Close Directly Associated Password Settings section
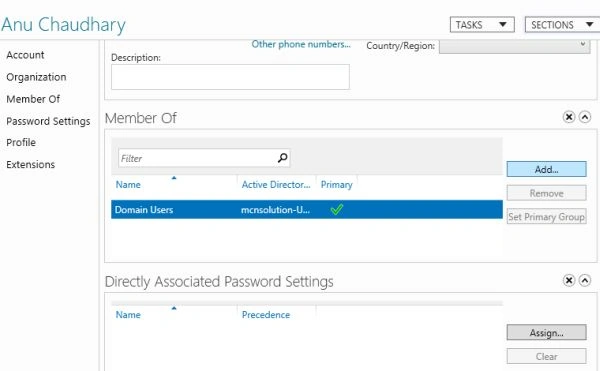Viewport: 600px width, 371px height. click(x=569, y=280)
